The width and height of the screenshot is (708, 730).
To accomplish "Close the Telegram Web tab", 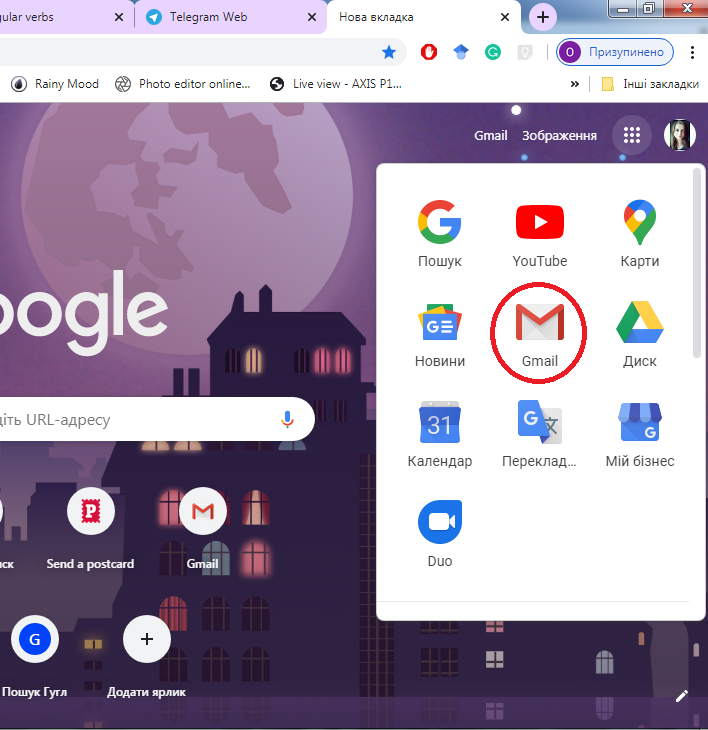I will 312,17.
